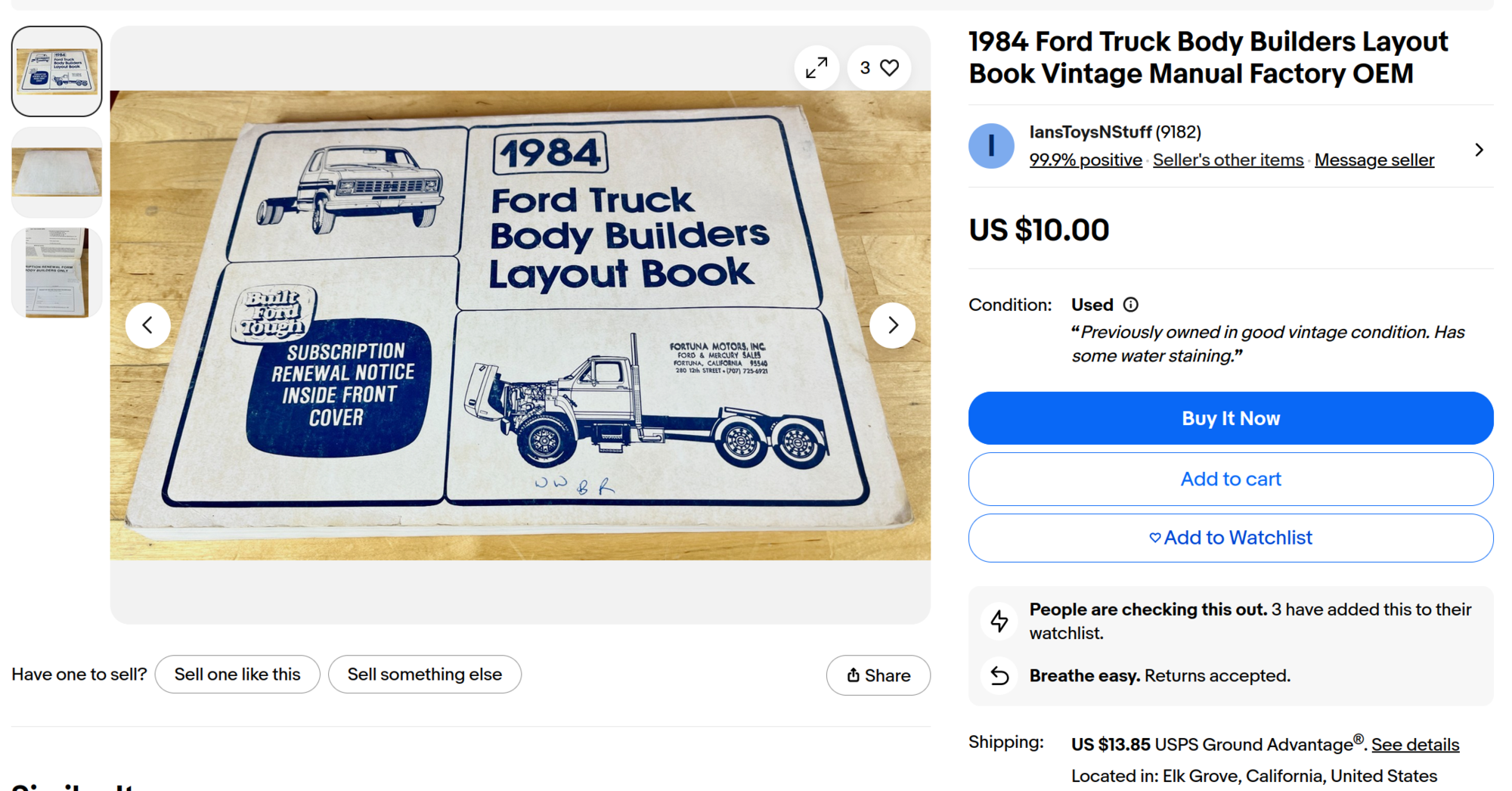Open shipping See details link

tap(1414, 745)
